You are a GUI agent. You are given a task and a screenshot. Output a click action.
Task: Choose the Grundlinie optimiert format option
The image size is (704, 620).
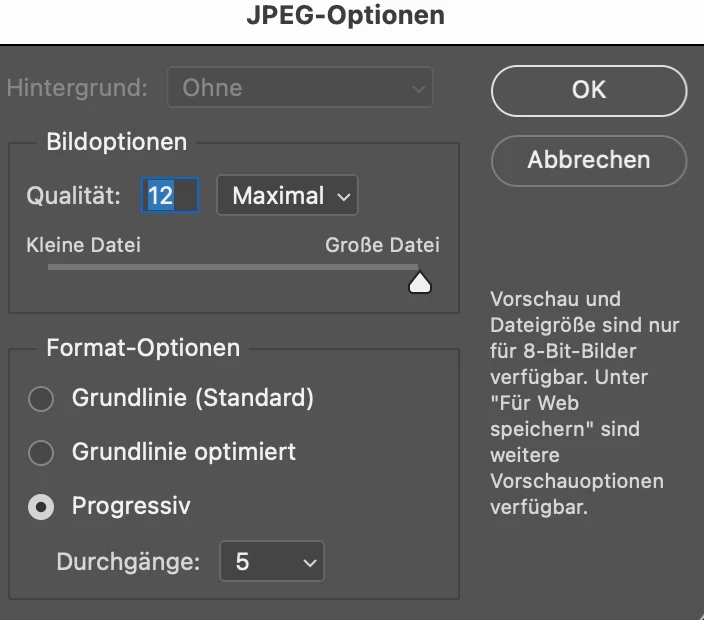click(41, 453)
